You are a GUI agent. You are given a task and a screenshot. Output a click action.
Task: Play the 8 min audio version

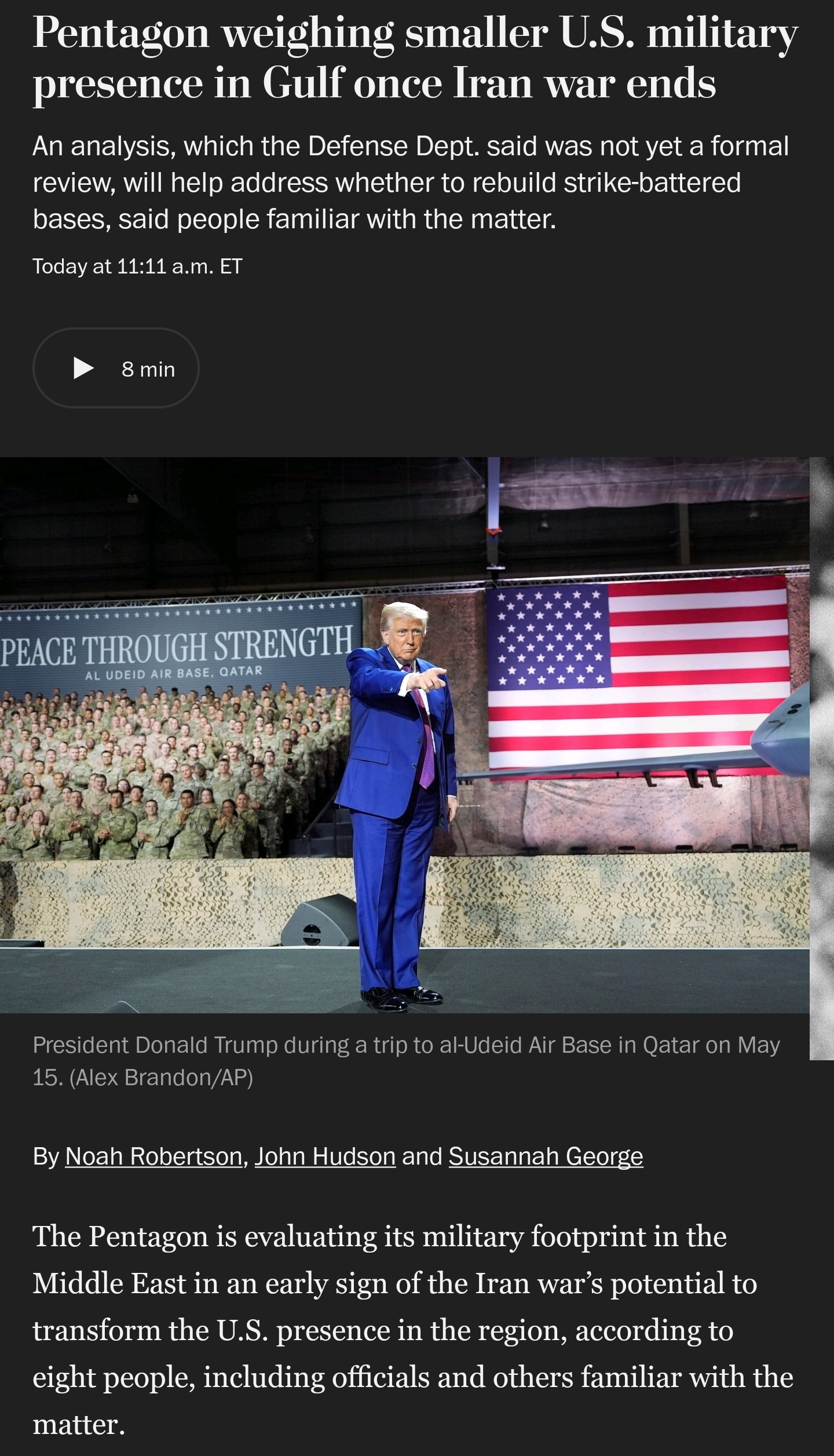coord(116,368)
